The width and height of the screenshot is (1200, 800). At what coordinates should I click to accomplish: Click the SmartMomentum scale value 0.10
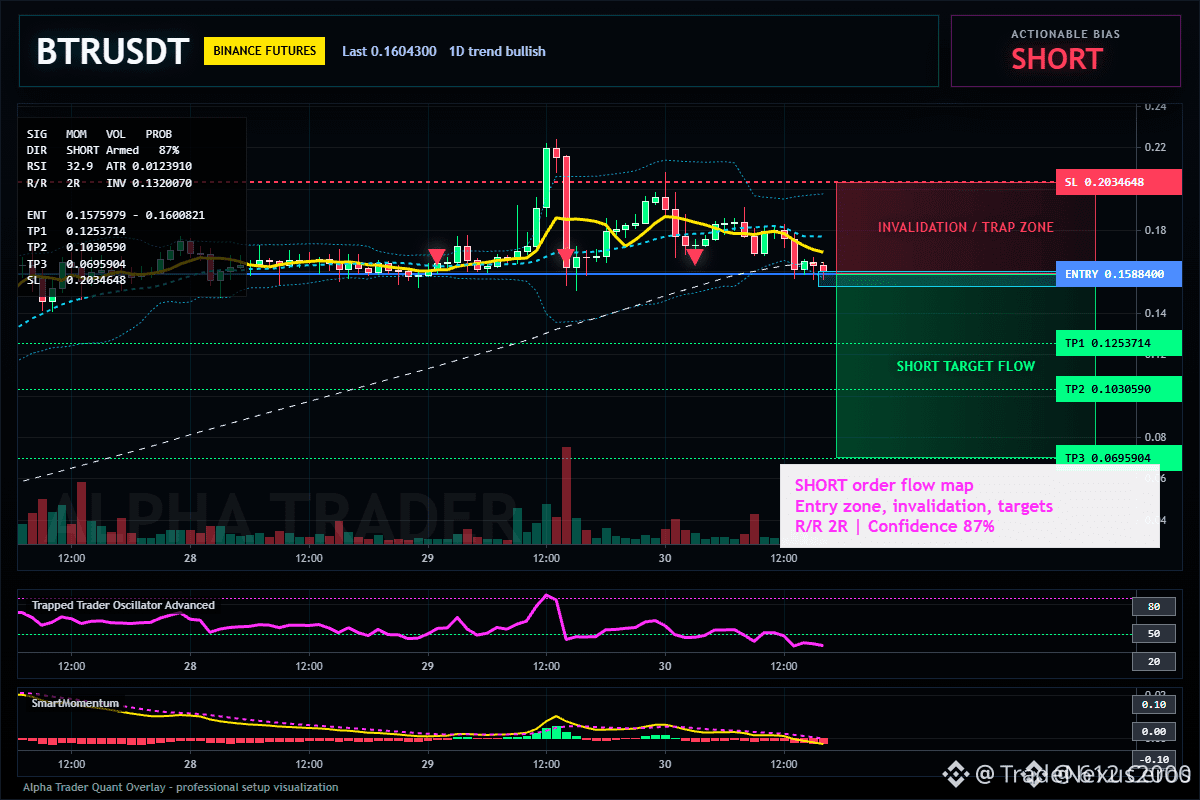[1153, 705]
